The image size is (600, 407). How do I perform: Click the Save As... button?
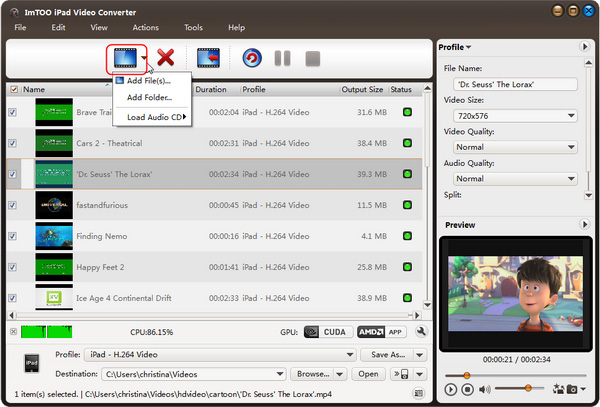pos(388,355)
